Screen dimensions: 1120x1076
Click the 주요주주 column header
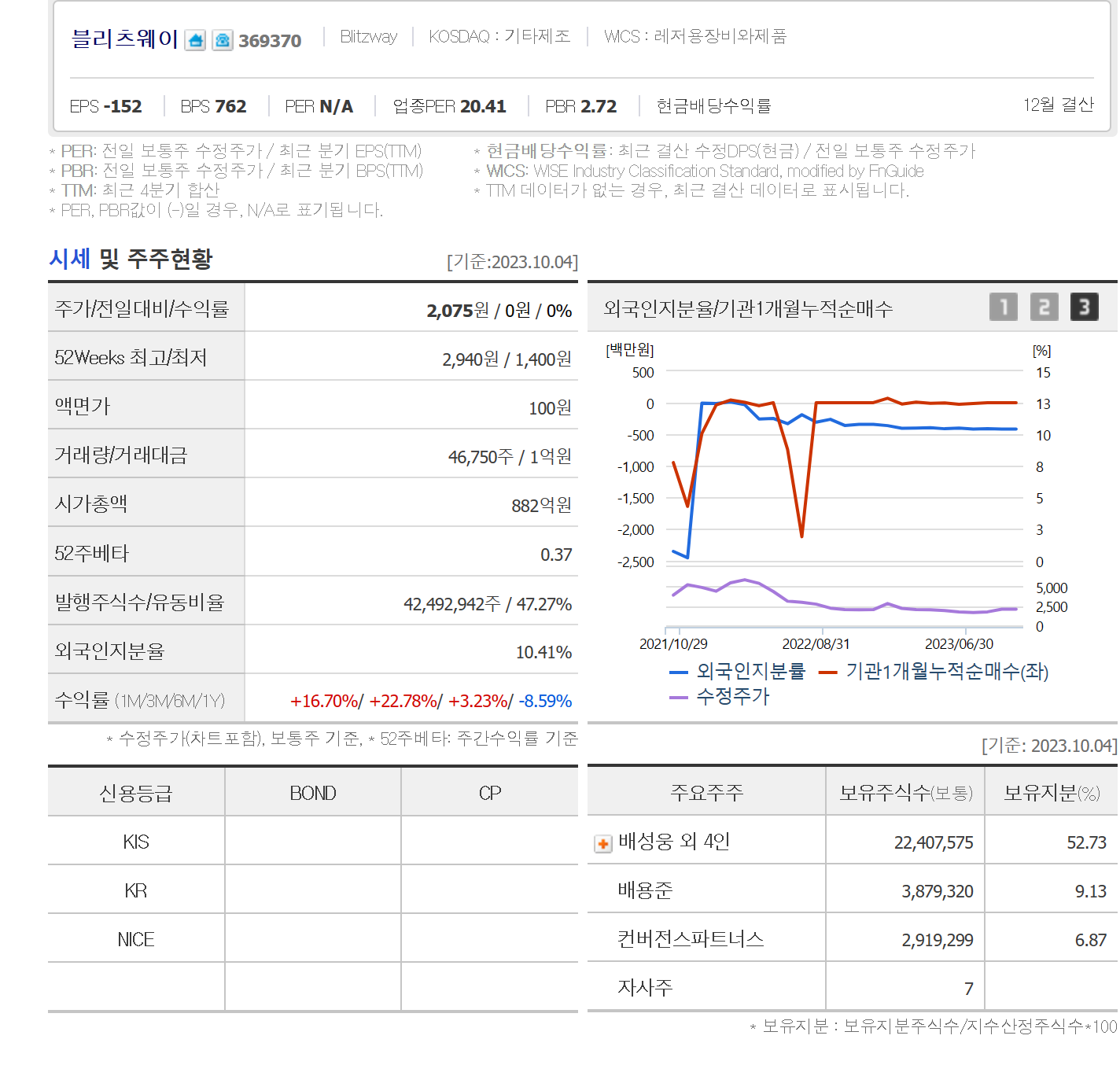pyautogui.click(x=706, y=792)
